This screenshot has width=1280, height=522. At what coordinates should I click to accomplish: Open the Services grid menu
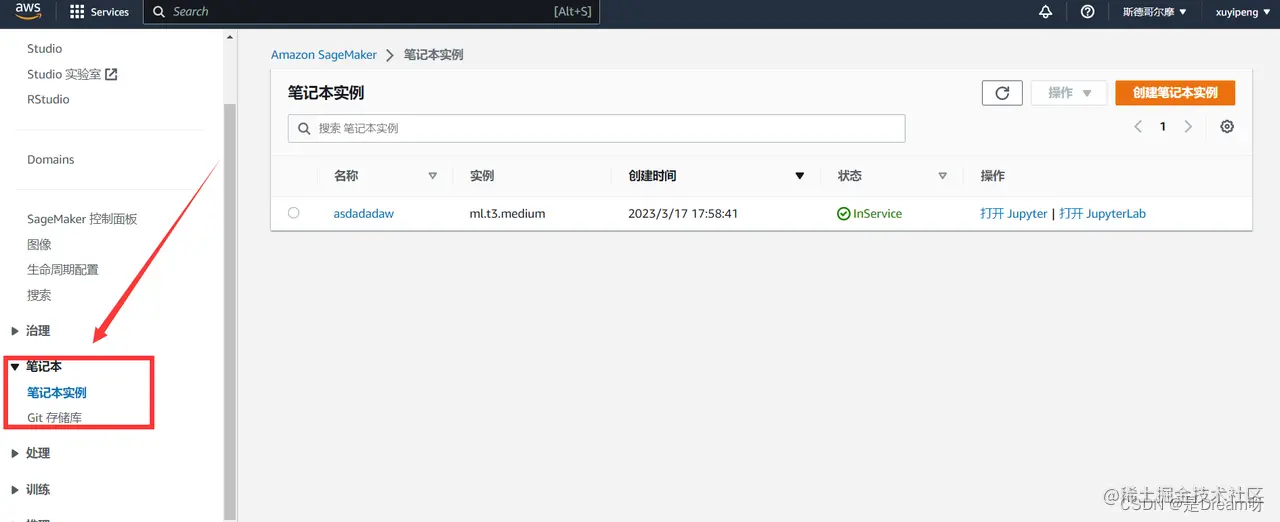(100, 12)
